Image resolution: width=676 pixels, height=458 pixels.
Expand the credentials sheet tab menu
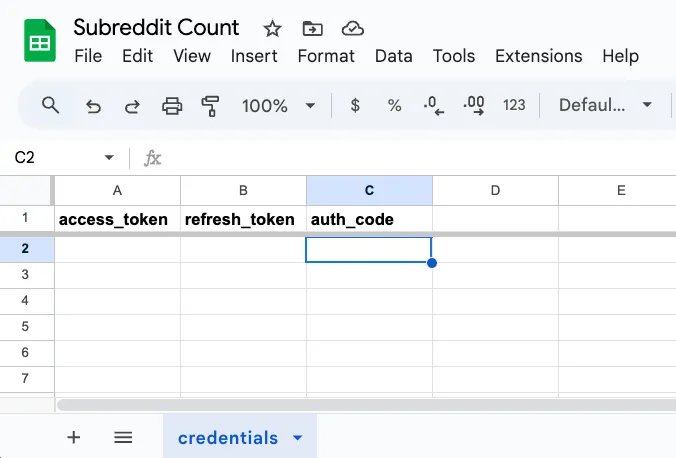click(297, 438)
